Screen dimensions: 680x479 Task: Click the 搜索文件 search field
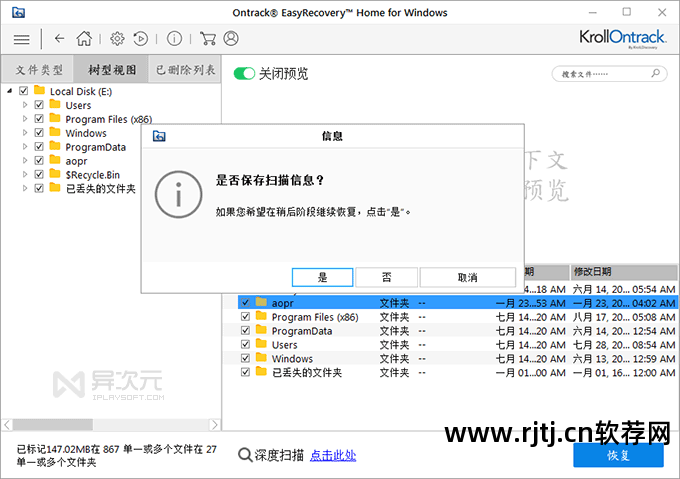click(x=609, y=74)
